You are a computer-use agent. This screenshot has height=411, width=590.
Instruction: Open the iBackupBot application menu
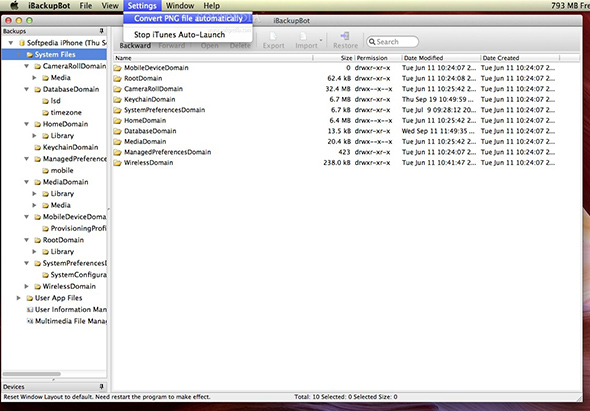49,6
